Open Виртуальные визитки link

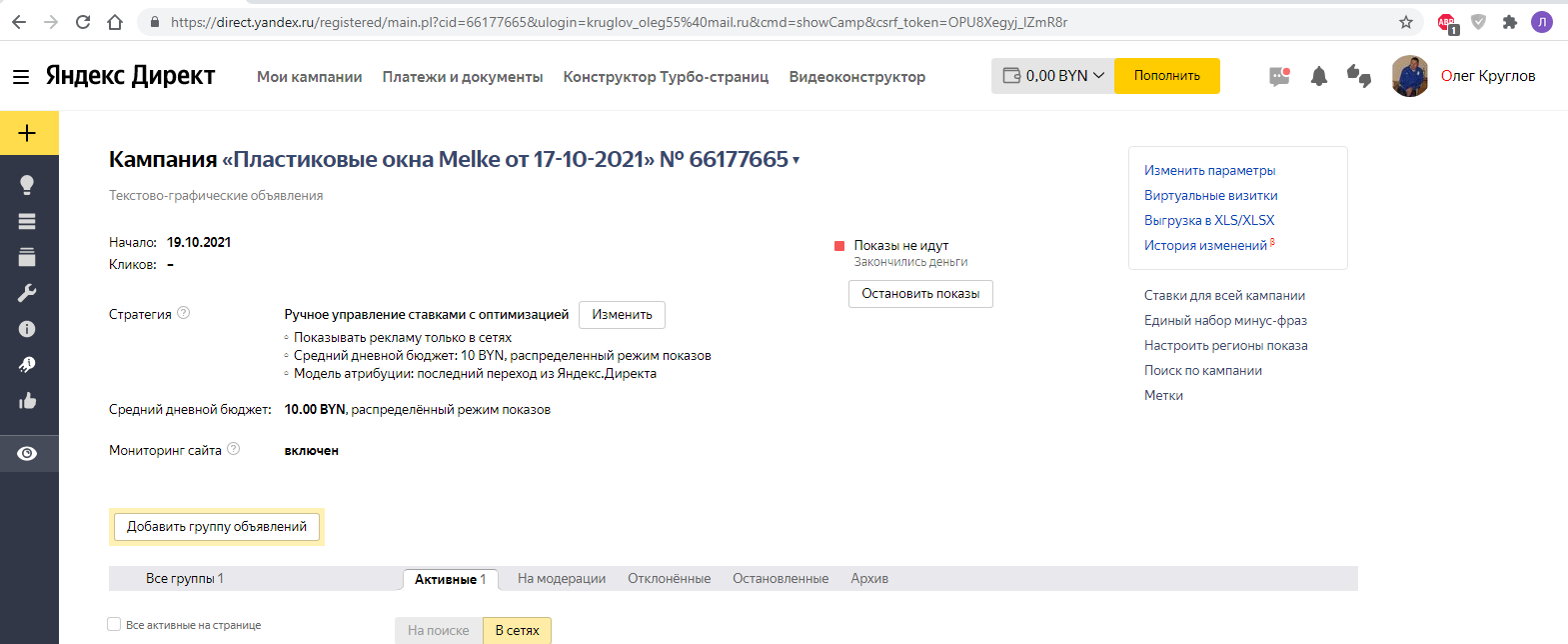1210,195
